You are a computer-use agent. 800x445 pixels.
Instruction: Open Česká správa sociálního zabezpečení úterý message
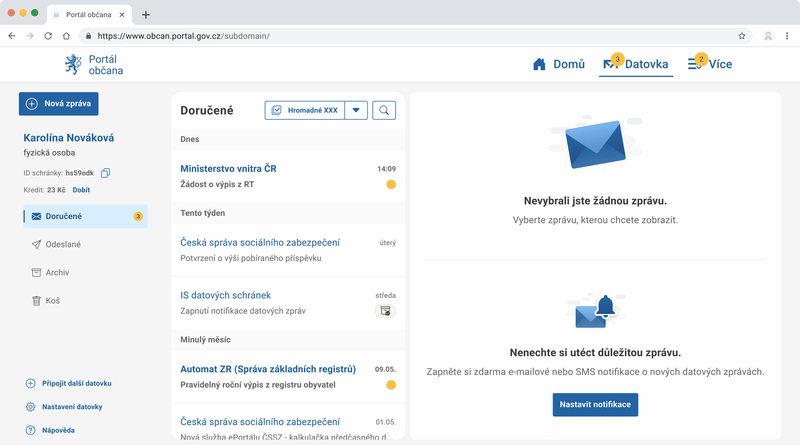pyautogui.click(x=288, y=250)
